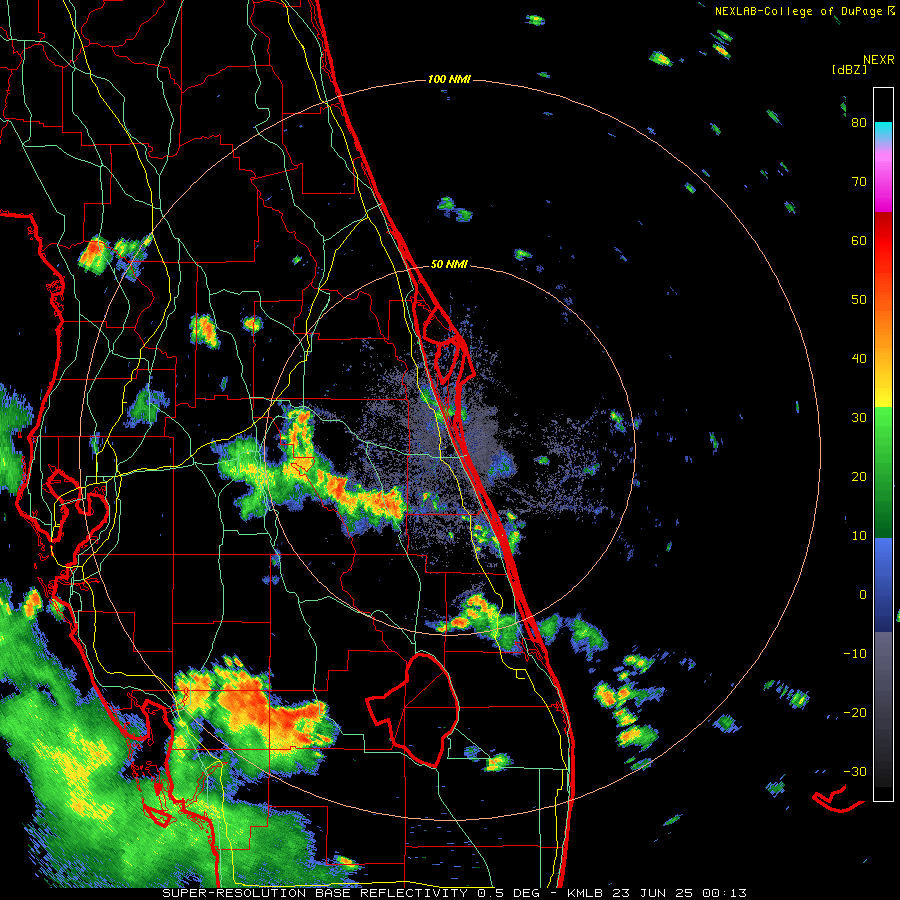Image resolution: width=900 pixels, height=900 pixels.
Task: Click the 23 JUN 25 date in caption
Action: [x=653, y=893]
